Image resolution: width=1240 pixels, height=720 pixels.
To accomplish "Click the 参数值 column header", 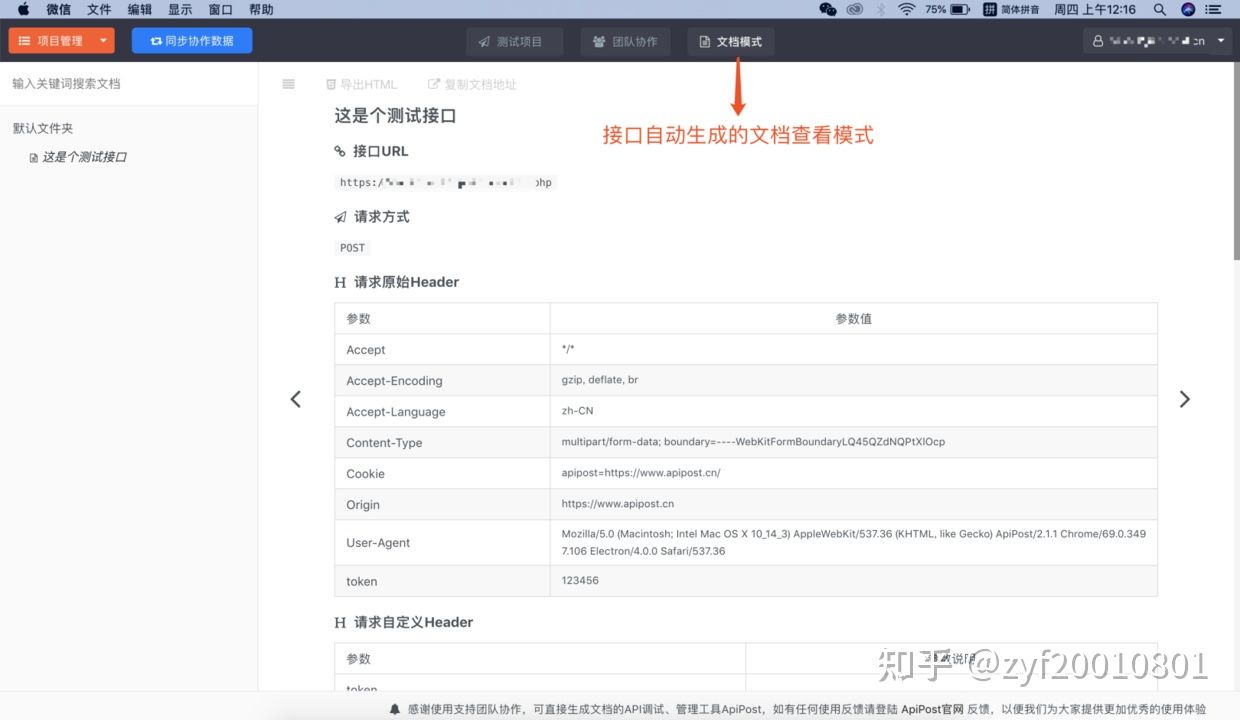I will [x=853, y=319].
